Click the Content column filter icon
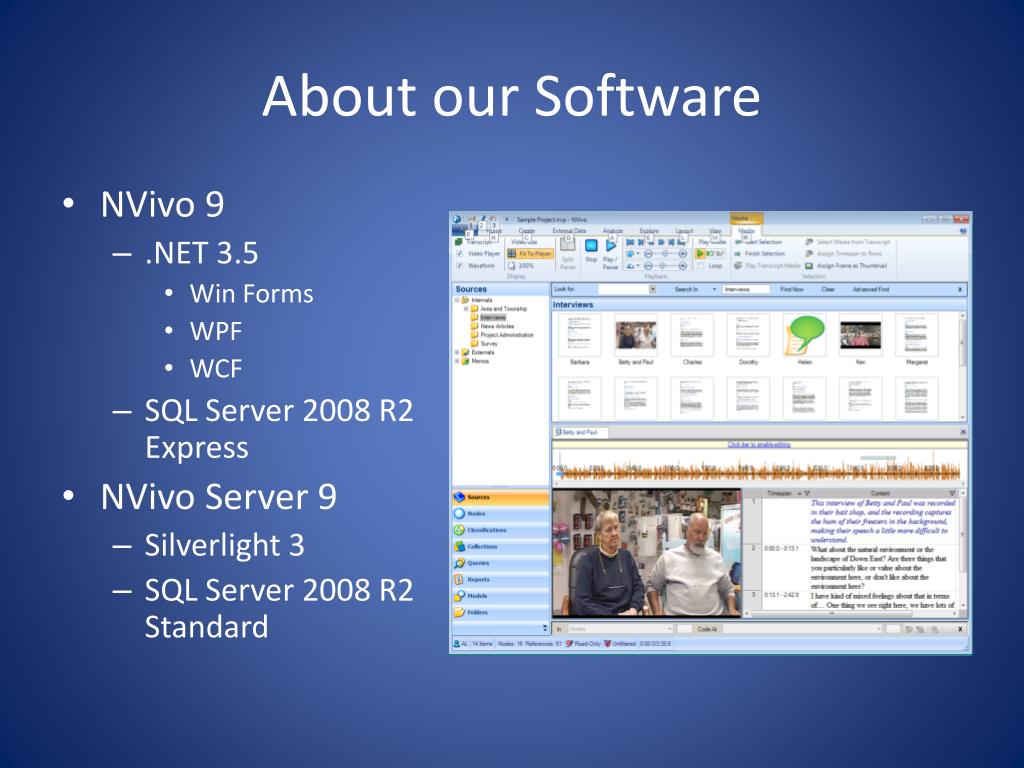The image size is (1024, 768). click(x=952, y=493)
